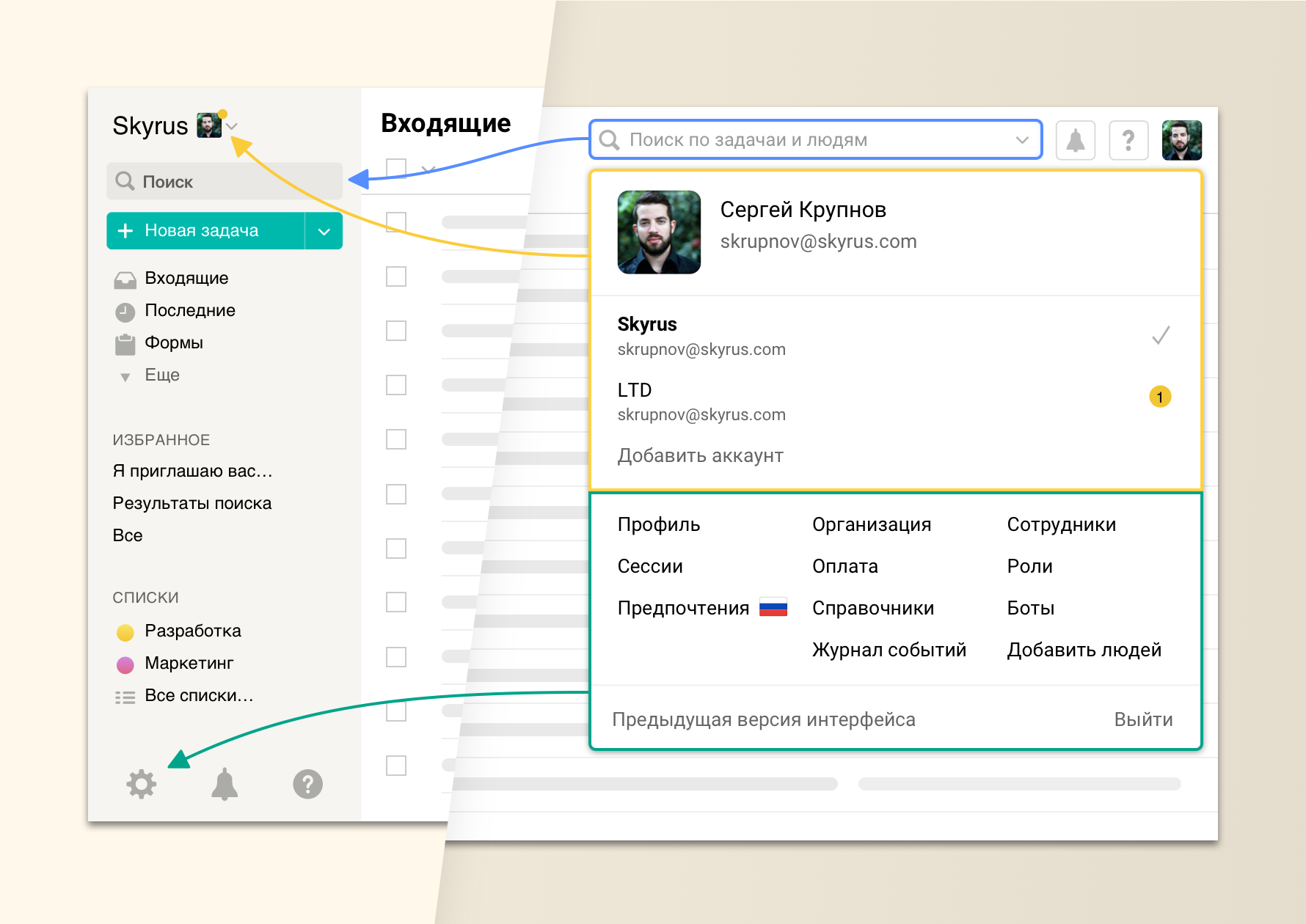Click Добавить аккаунт
The height and width of the screenshot is (924, 1306).
pos(701,455)
